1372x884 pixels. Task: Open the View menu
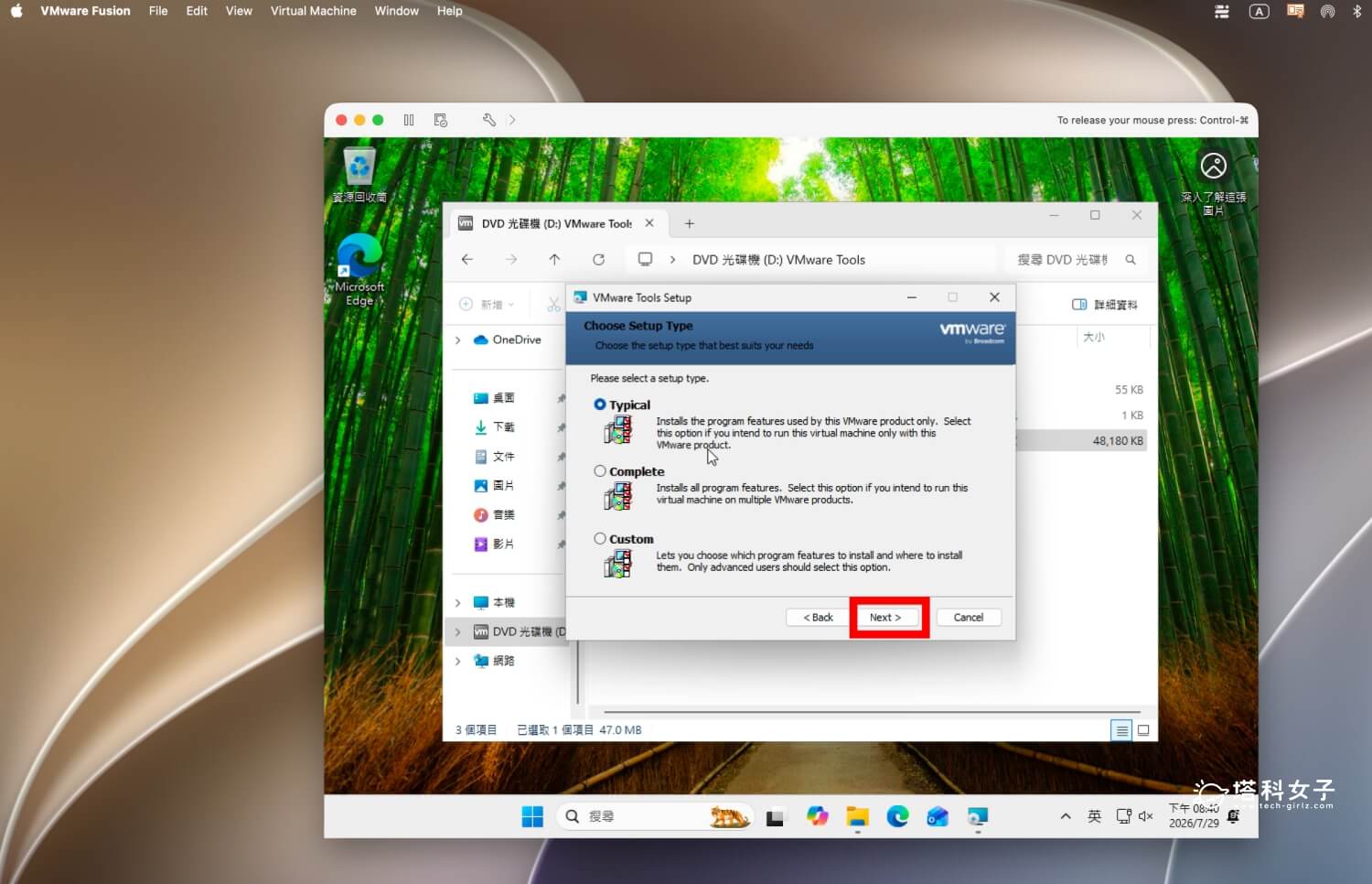pos(239,11)
